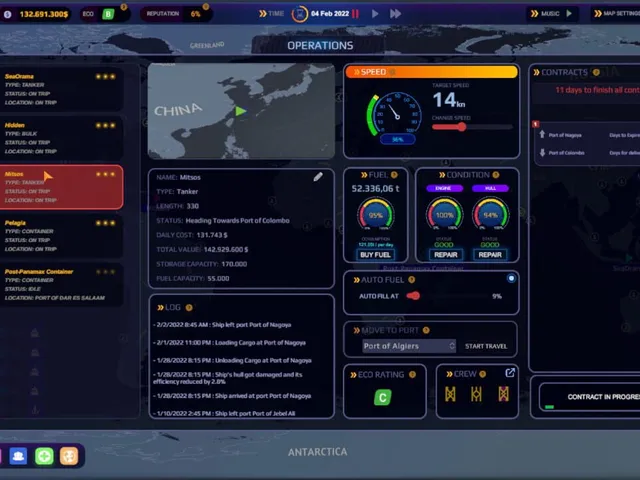This screenshot has height=480, width=640.
Task: Click the speedometer gauge
Action: [x=394, y=114]
